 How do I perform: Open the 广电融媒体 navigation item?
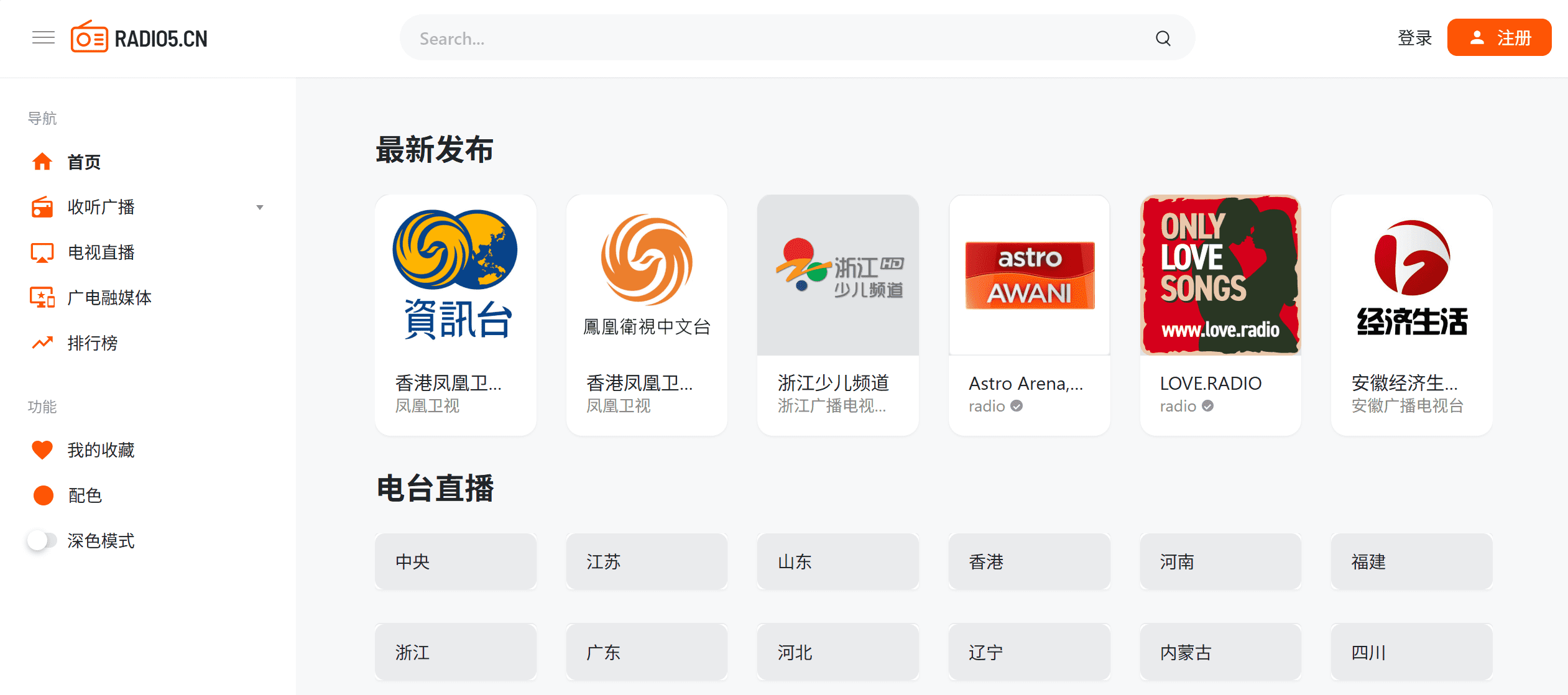pos(148,298)
